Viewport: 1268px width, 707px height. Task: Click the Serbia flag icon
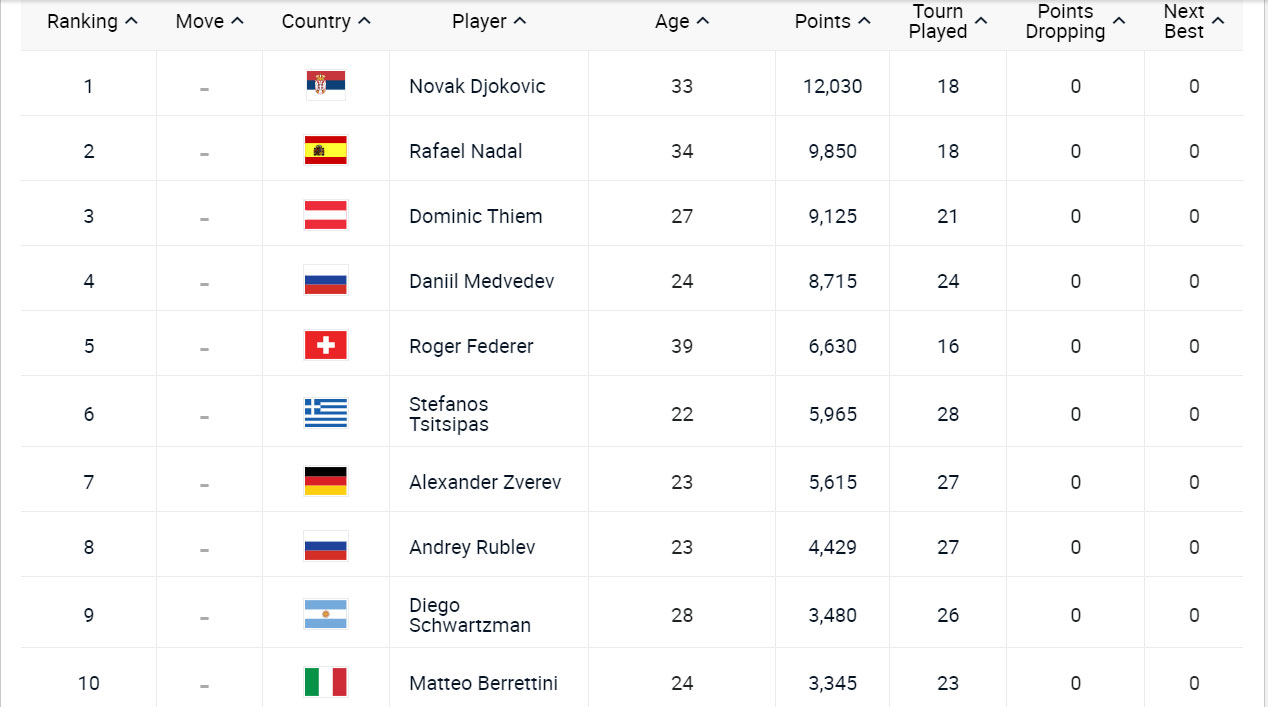click(325, 86)
